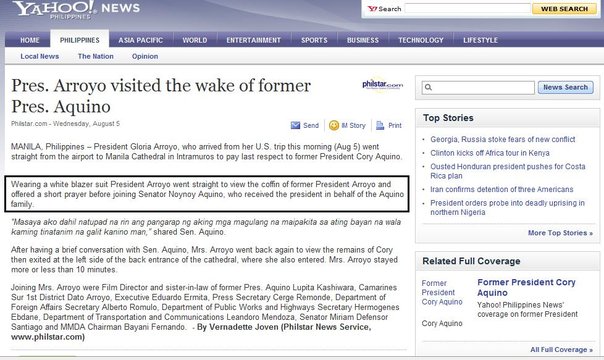Click the paragraph starting 'After having a brief conversation'
Screen dimensions: 604x360
click(x=204, y=260)
